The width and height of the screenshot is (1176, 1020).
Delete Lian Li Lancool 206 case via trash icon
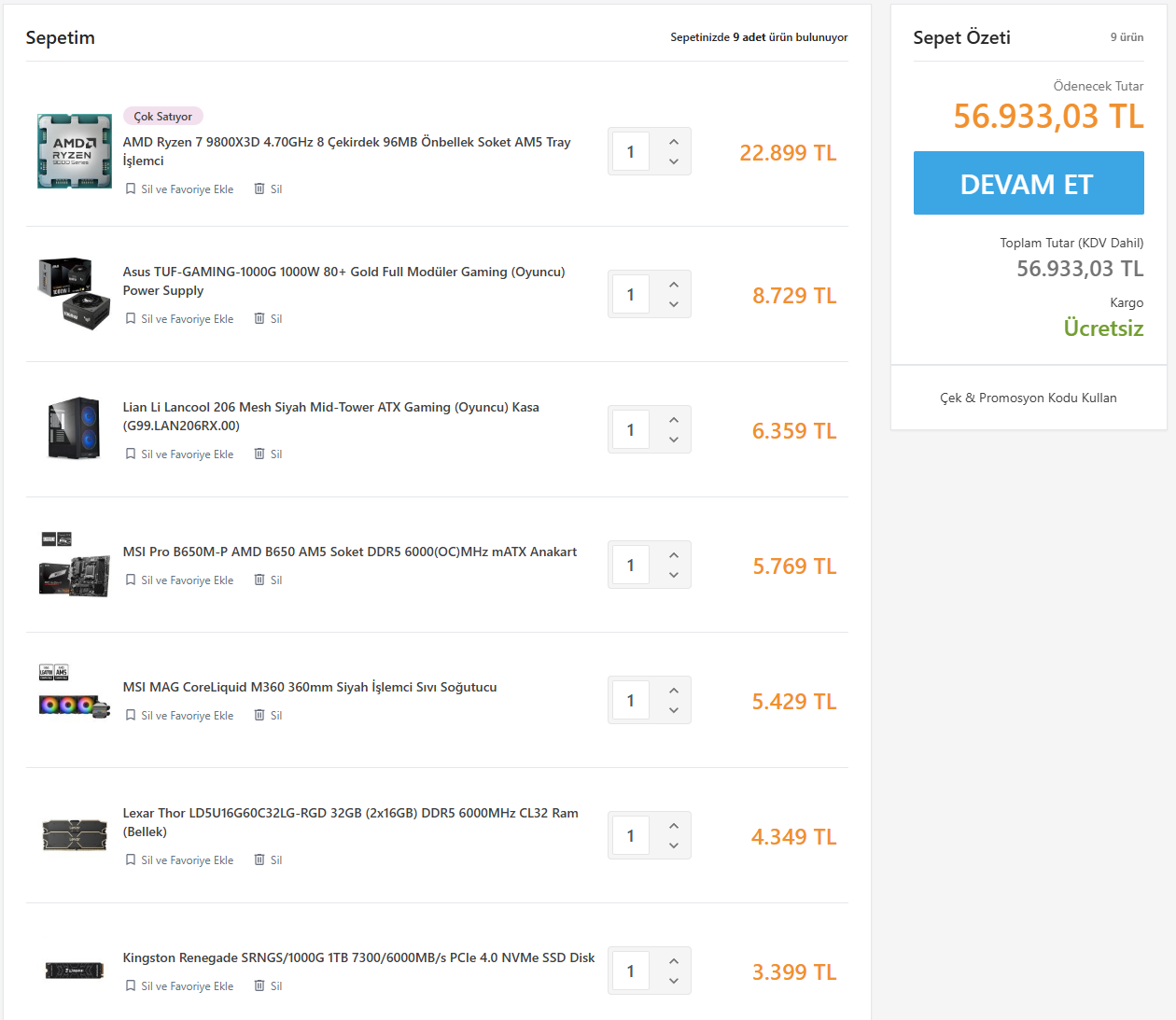point(259,454)
